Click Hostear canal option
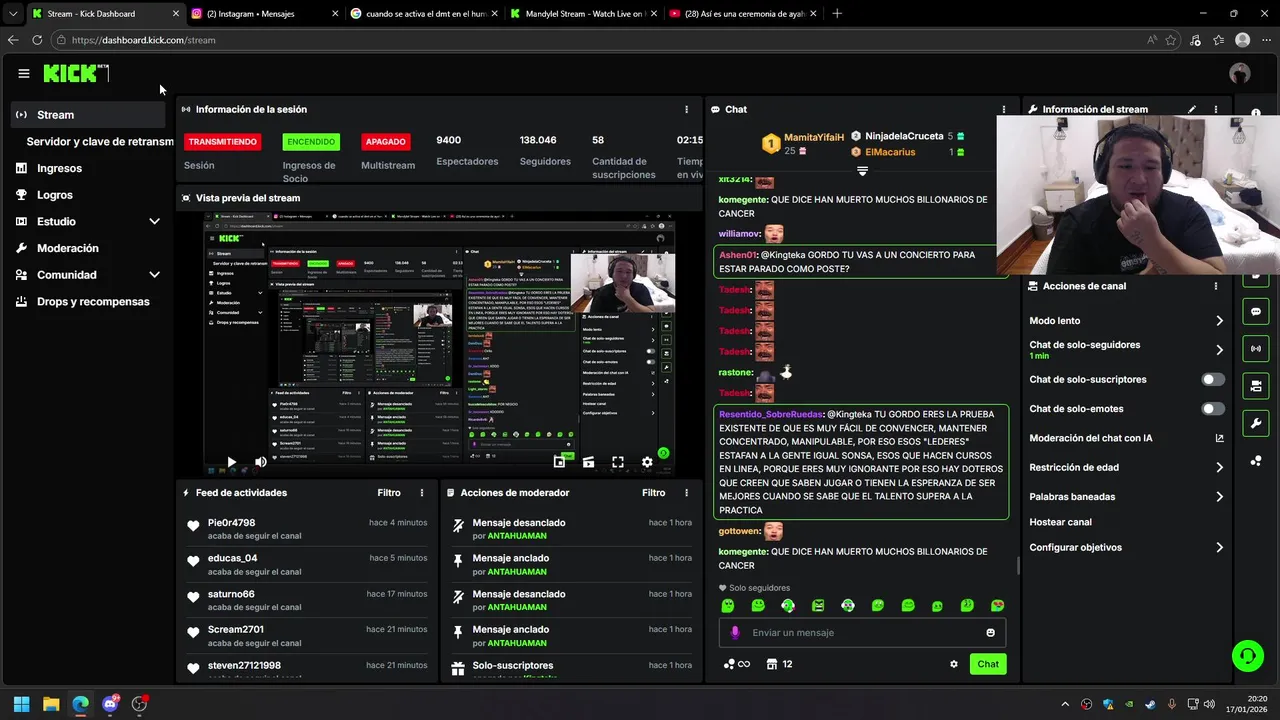 (1060, 522)
